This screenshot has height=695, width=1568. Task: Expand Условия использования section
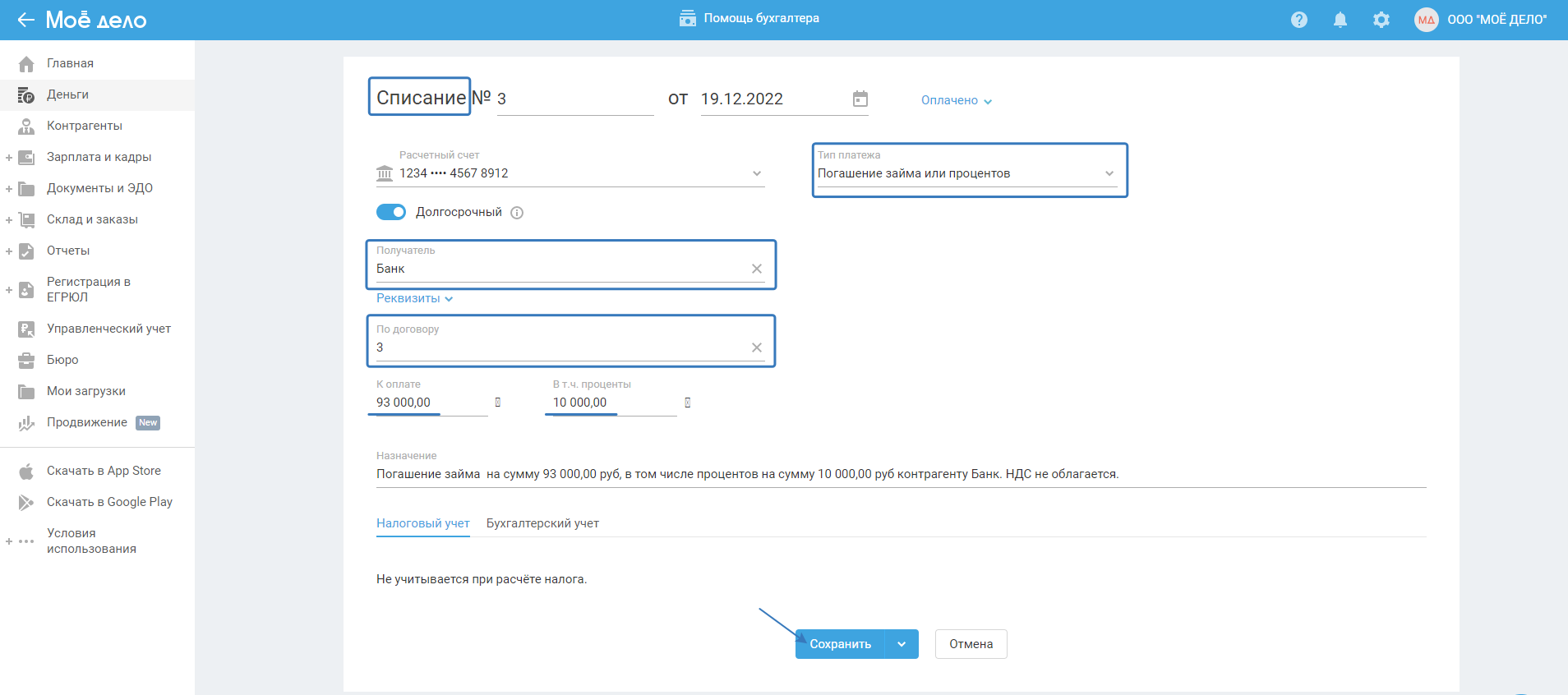pos(9,541)
